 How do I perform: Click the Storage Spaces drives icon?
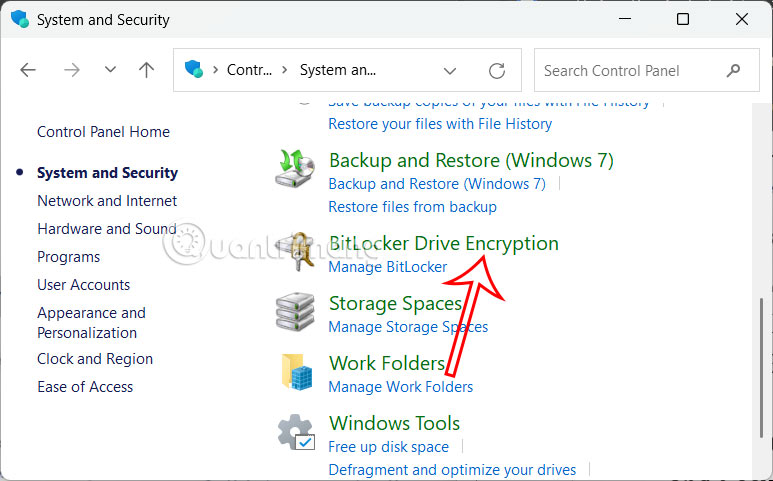pyautogui.click(x=295, y=312)
